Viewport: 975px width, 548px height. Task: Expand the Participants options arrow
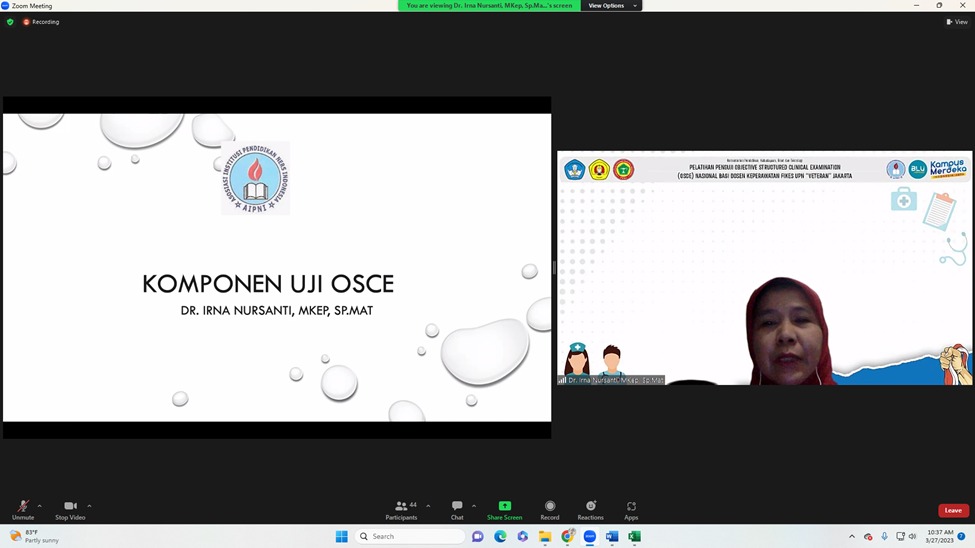point(428,506)
